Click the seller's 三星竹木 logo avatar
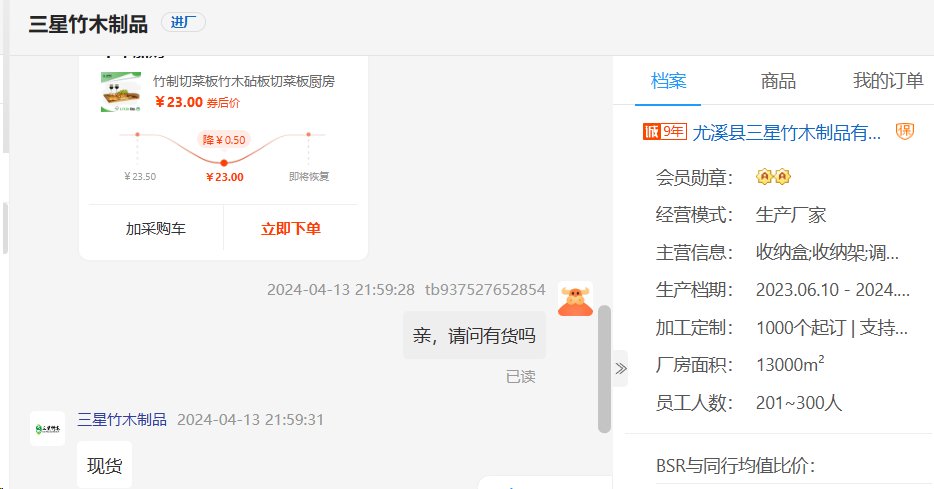The height and width of the screenshot is (489, 934). (48, 428)
